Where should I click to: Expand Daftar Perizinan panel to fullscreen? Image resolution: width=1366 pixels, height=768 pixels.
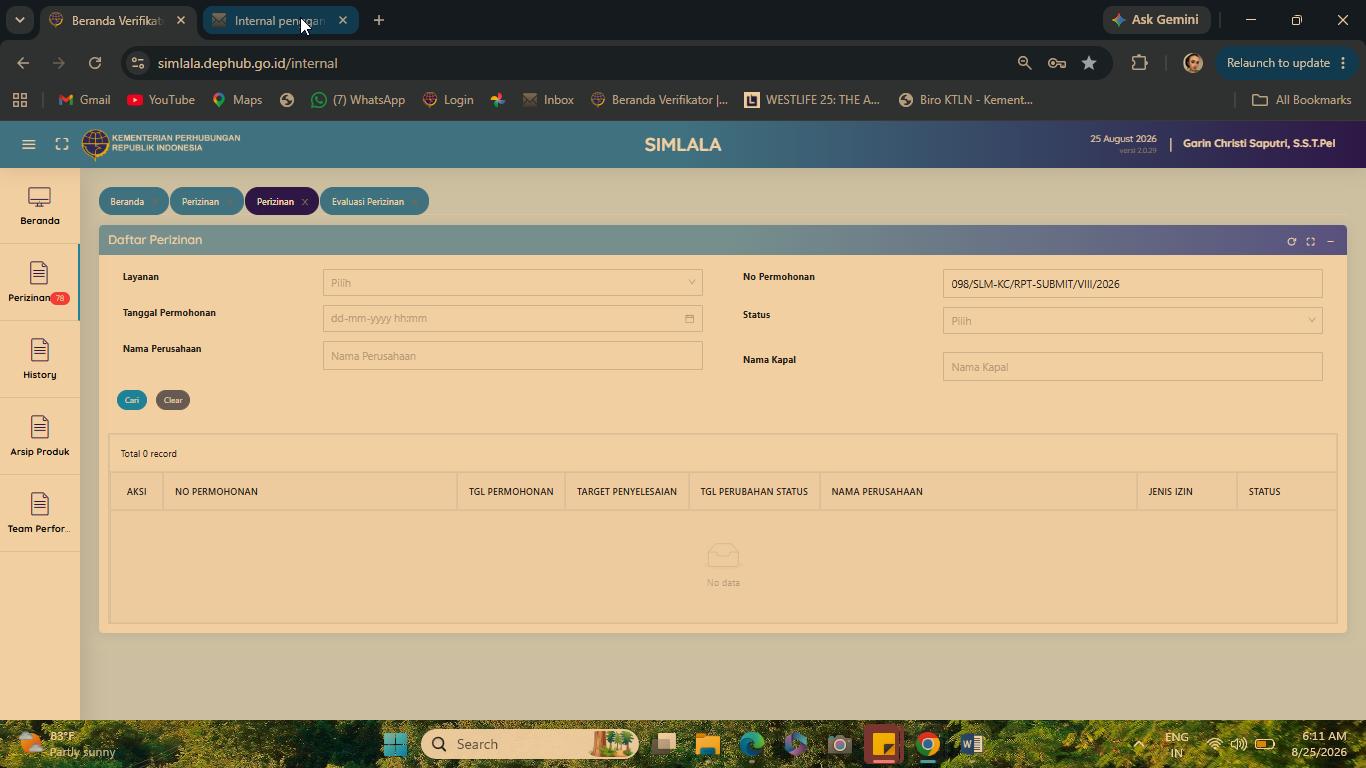[x=1311, y=241]
